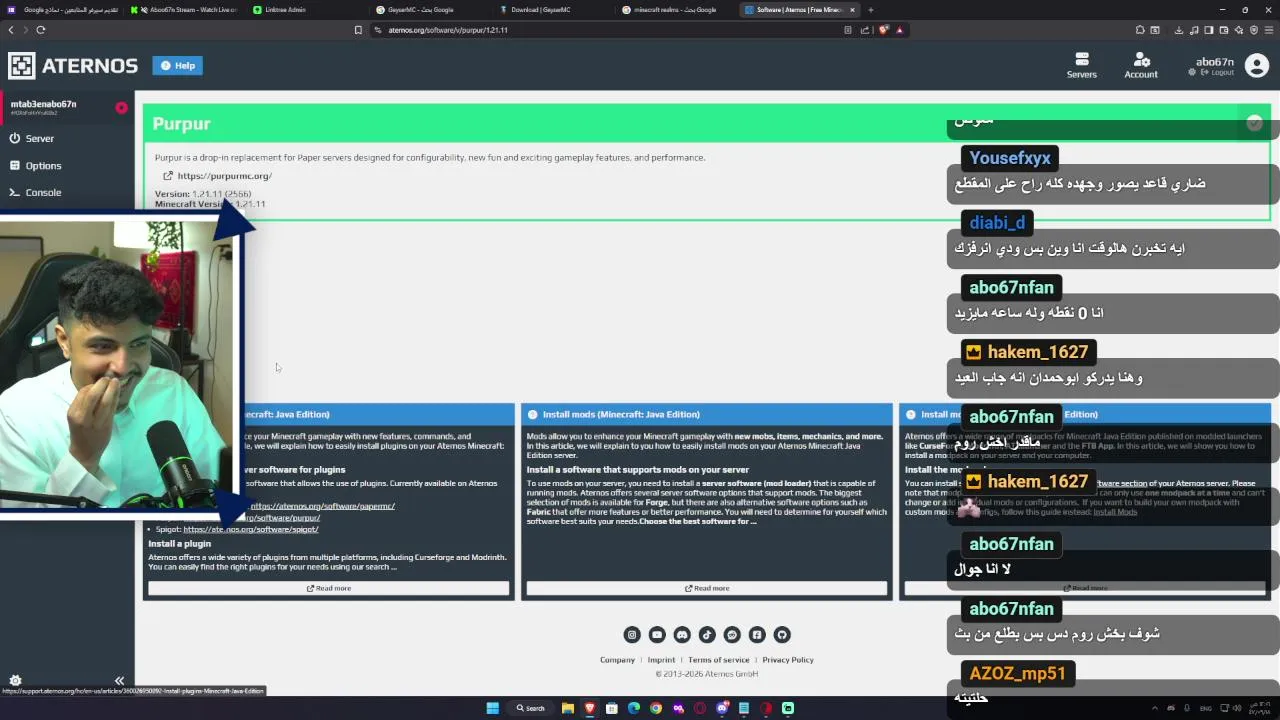
Task: Bookmark this page in the address bar
Action: click(358, 30)
